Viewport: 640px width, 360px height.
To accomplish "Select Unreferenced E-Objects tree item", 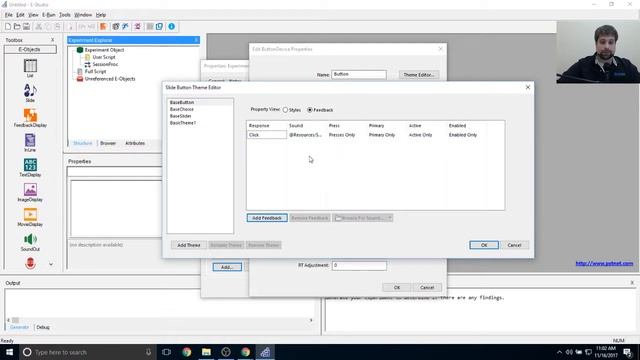I will (110, 79).
